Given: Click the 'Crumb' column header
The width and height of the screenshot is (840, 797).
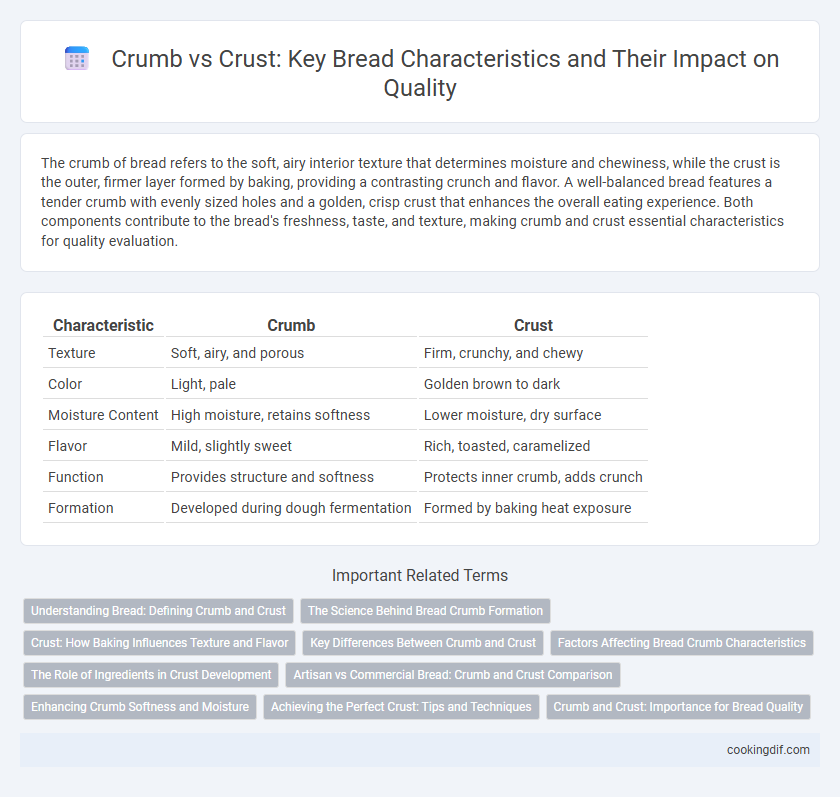Looking at the screenshot, I should [x=291, y=325].
